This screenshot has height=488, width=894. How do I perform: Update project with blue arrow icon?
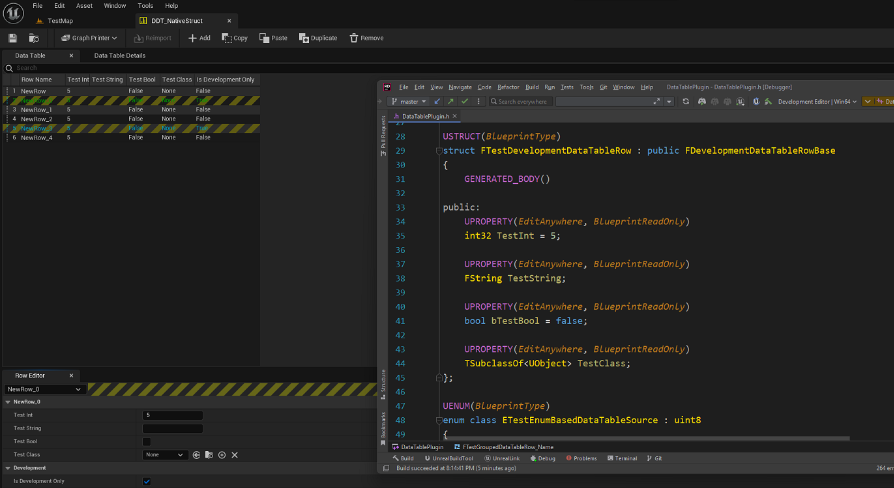coord(437,101)
